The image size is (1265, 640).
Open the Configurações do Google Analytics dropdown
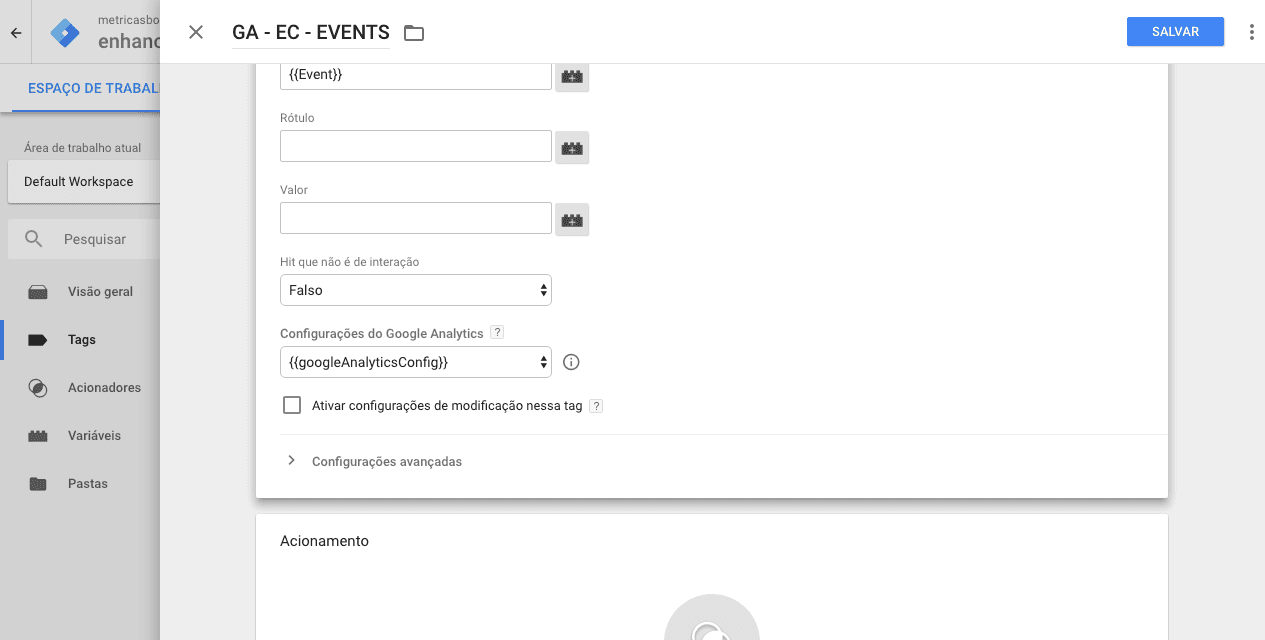(415, 362)
